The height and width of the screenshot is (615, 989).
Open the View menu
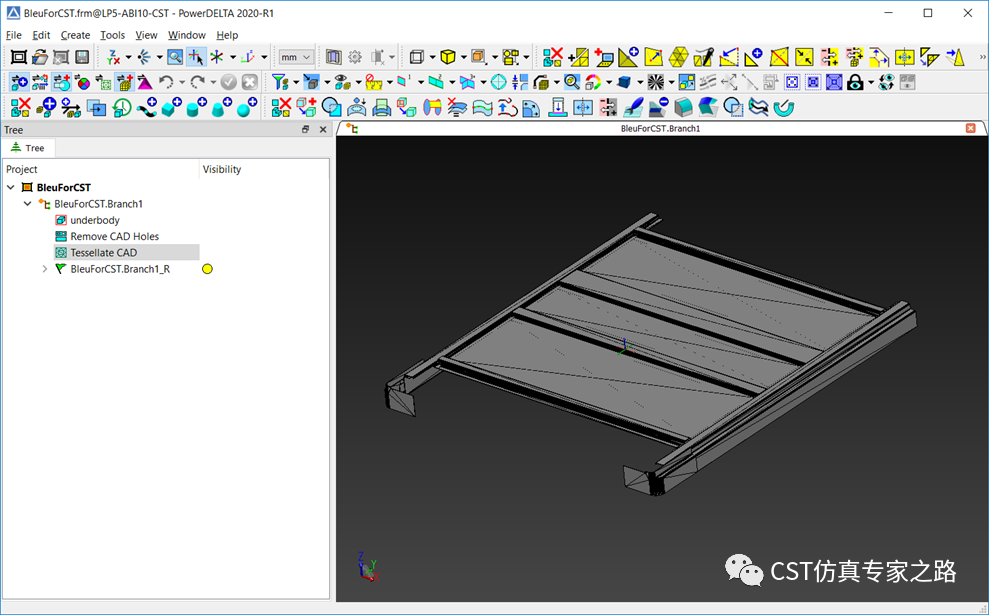pyautogui.click(x=146, y=35)
